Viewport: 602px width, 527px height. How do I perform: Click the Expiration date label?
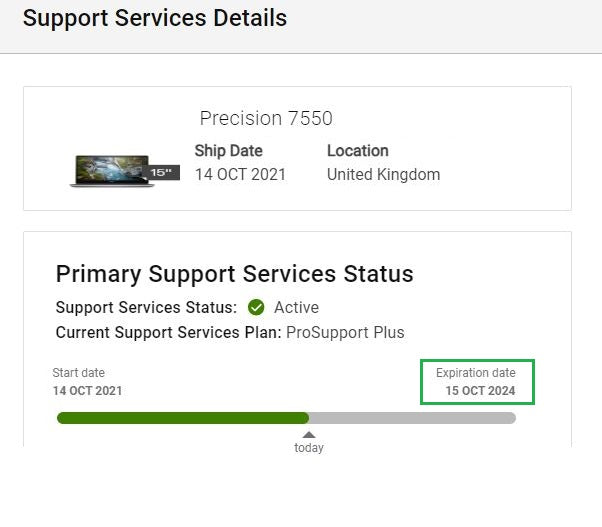[476, 373]
